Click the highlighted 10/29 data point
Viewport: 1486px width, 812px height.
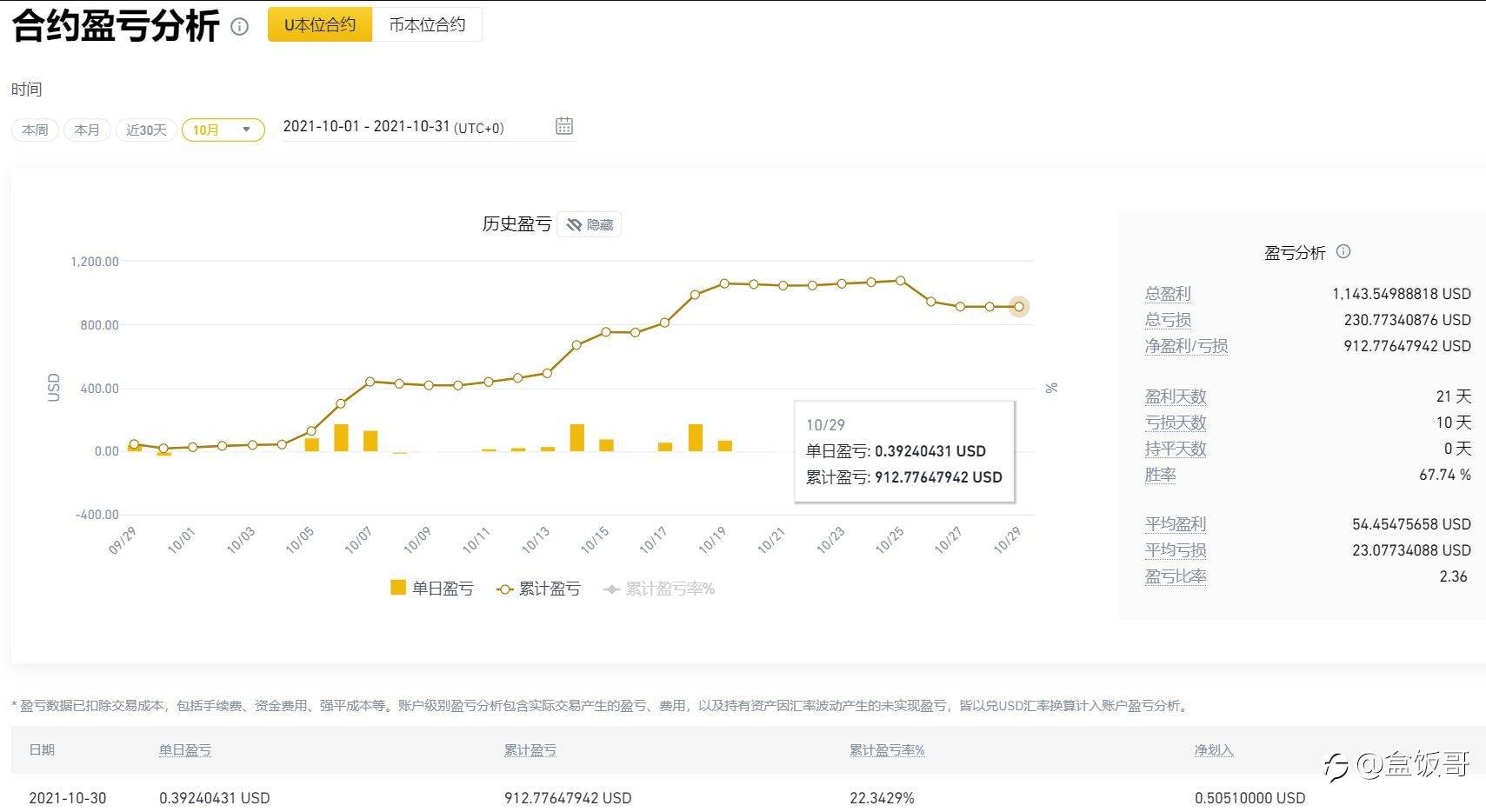(1019, 306)
